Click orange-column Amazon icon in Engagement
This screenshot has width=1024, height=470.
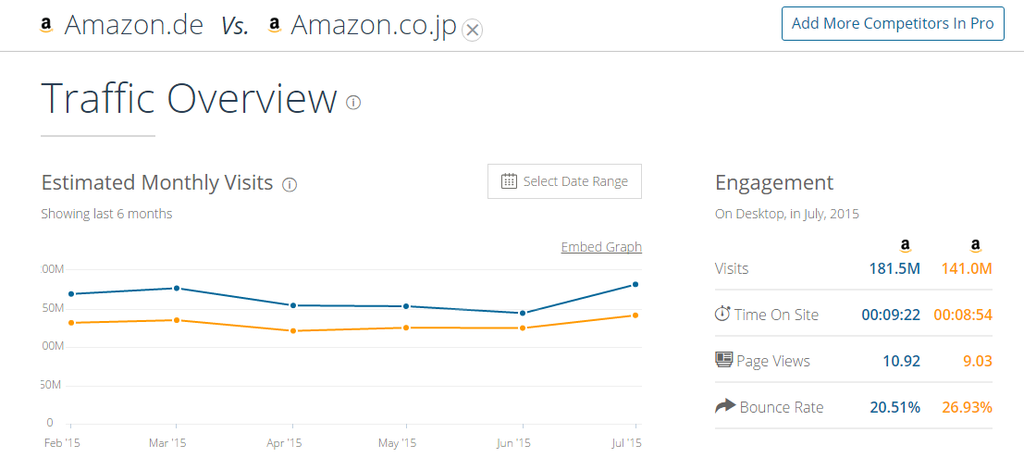point(976,246)
